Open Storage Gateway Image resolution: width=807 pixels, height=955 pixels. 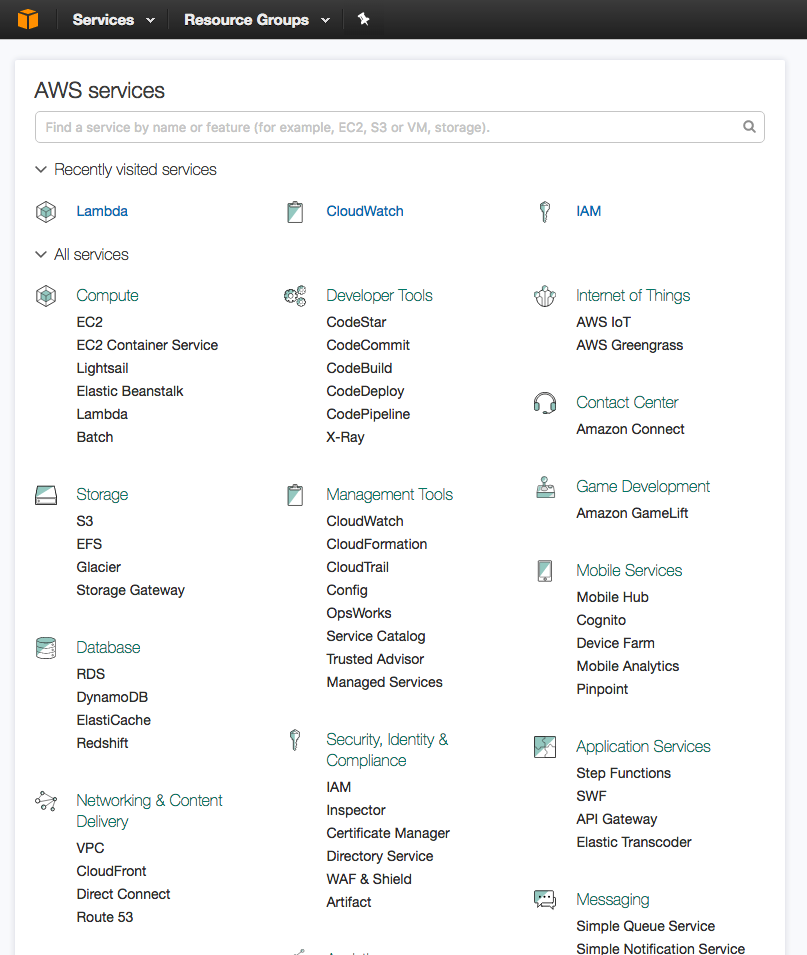click(130, 590)
